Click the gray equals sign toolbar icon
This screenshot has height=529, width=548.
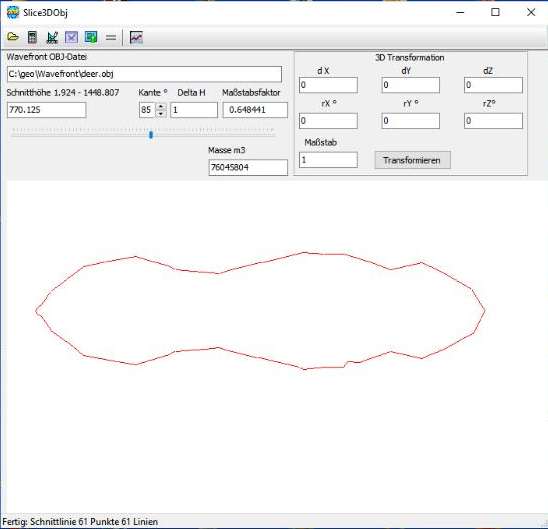coord(111,37)
